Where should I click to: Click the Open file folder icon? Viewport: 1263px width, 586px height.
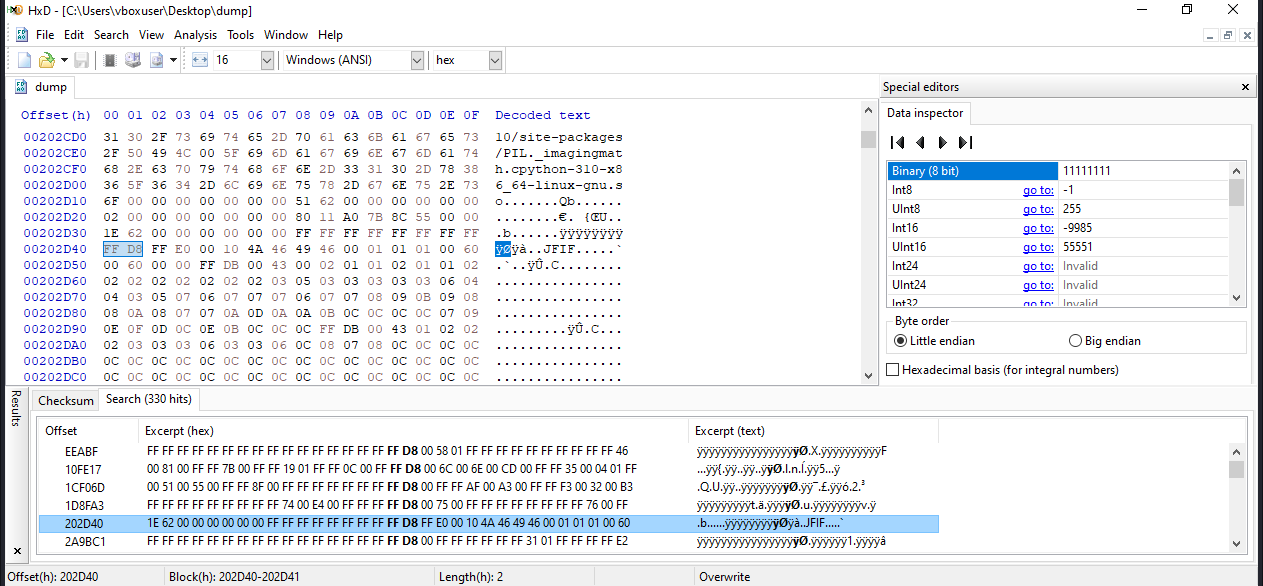[x=46, y=60]
